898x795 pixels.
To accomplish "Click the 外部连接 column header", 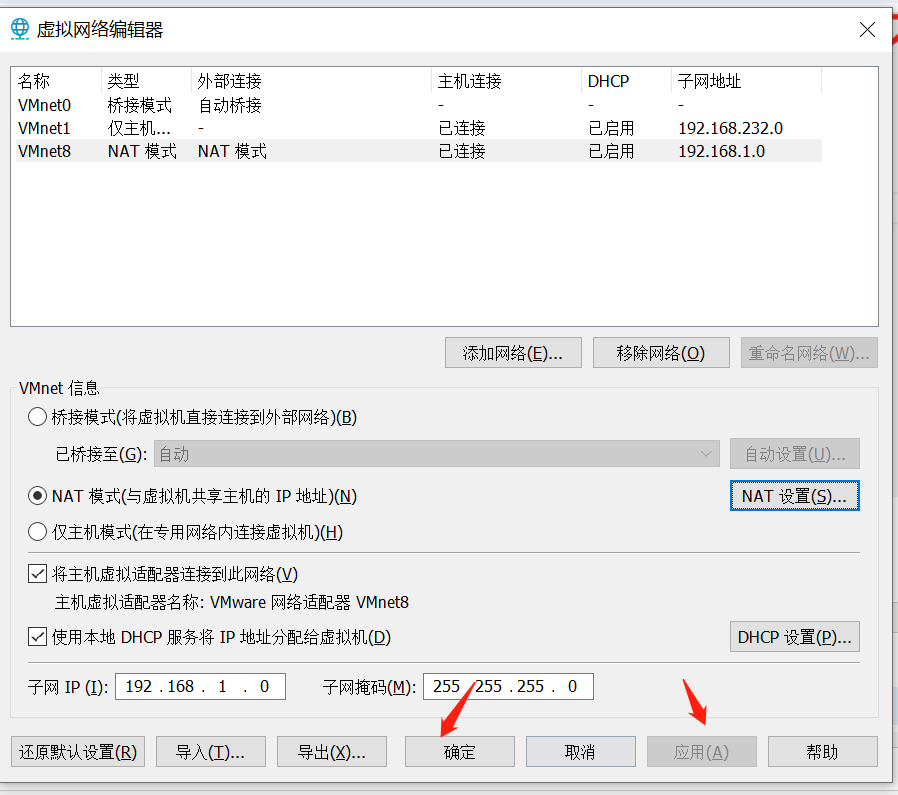I will pyautogui.click(x=311, y=81).
